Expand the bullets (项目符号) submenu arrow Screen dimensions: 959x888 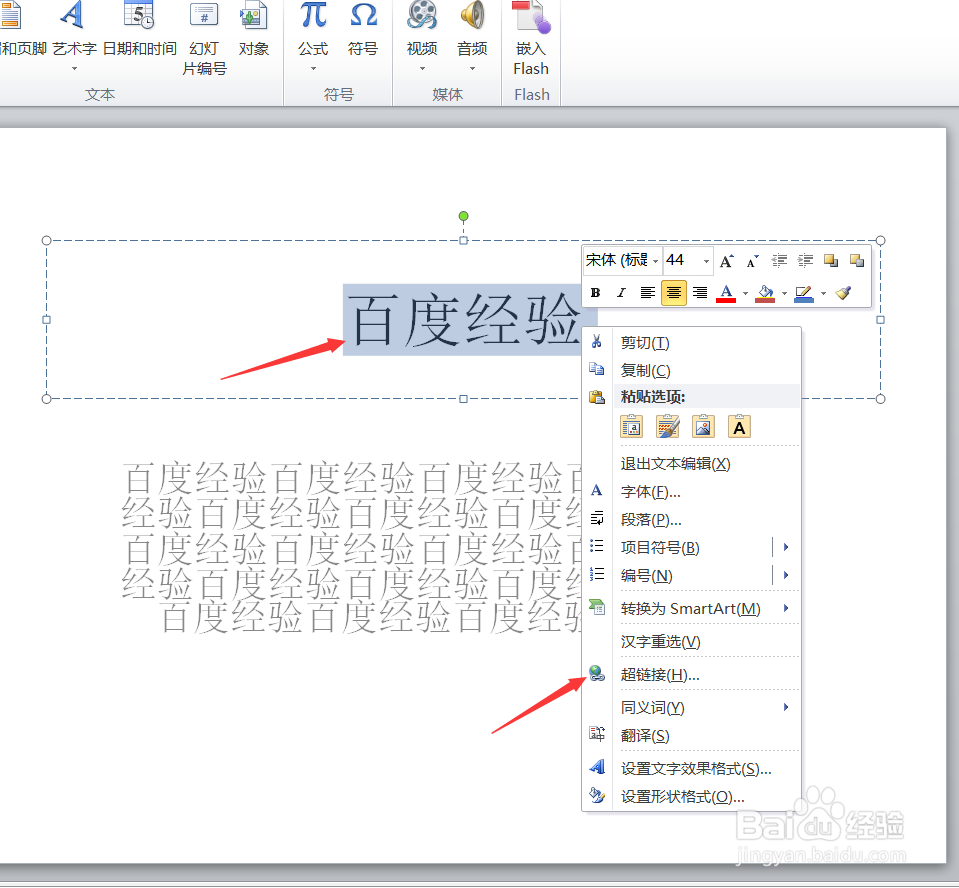pyautogui.click(x=786, y=547)
